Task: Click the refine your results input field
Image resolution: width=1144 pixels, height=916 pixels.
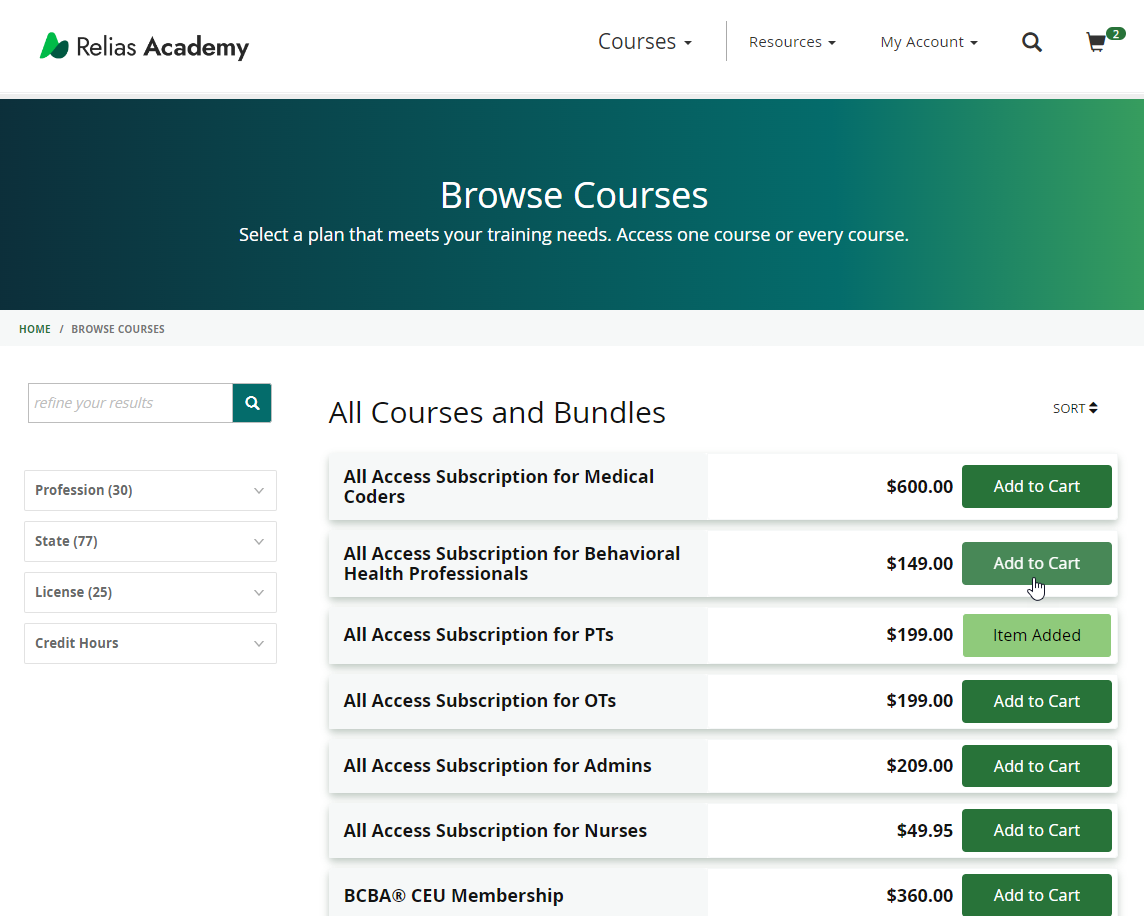Action: [130, 403]
